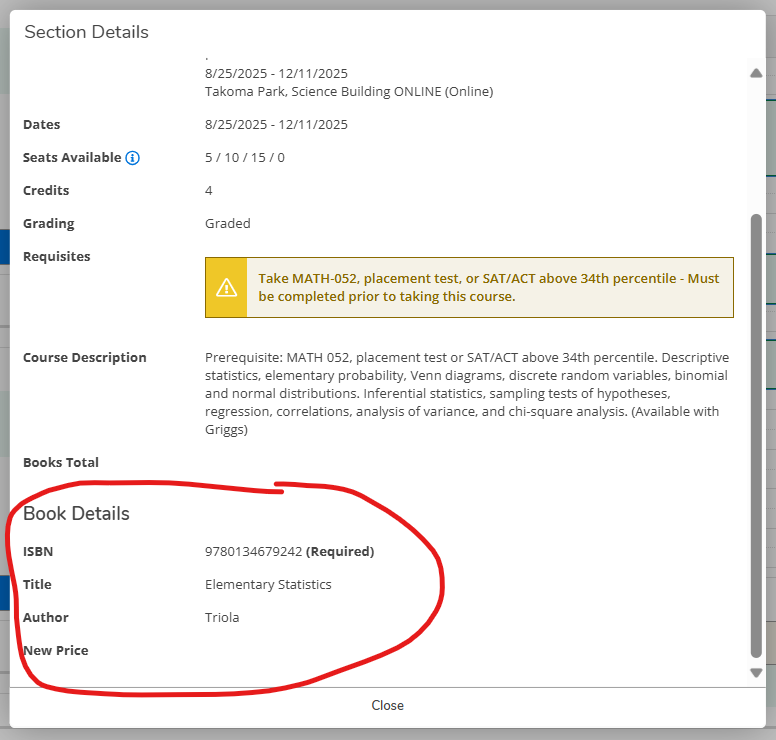Screen dimensions: 776x740
Task: Click the course description paragraph
Action: tap(467, 394)
